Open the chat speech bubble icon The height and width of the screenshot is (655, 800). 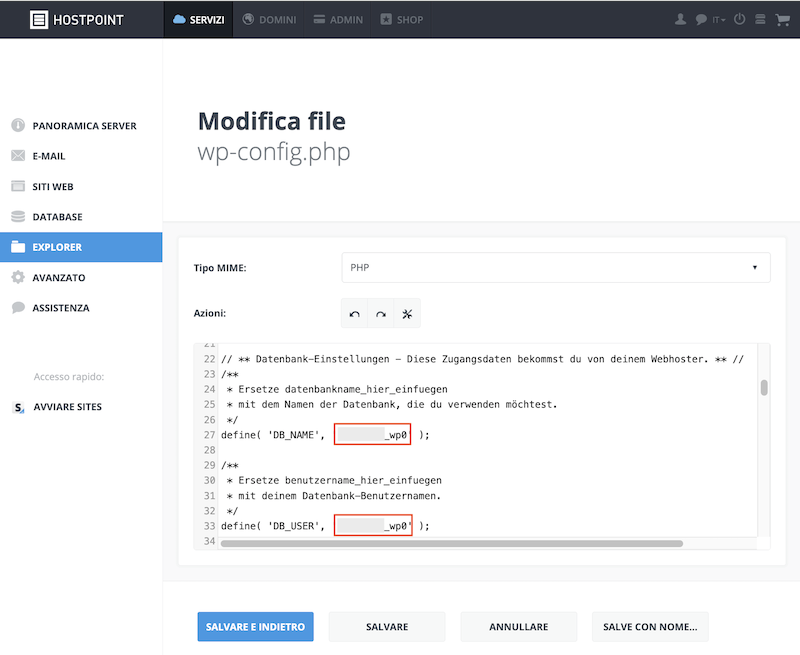coord(701,19)
